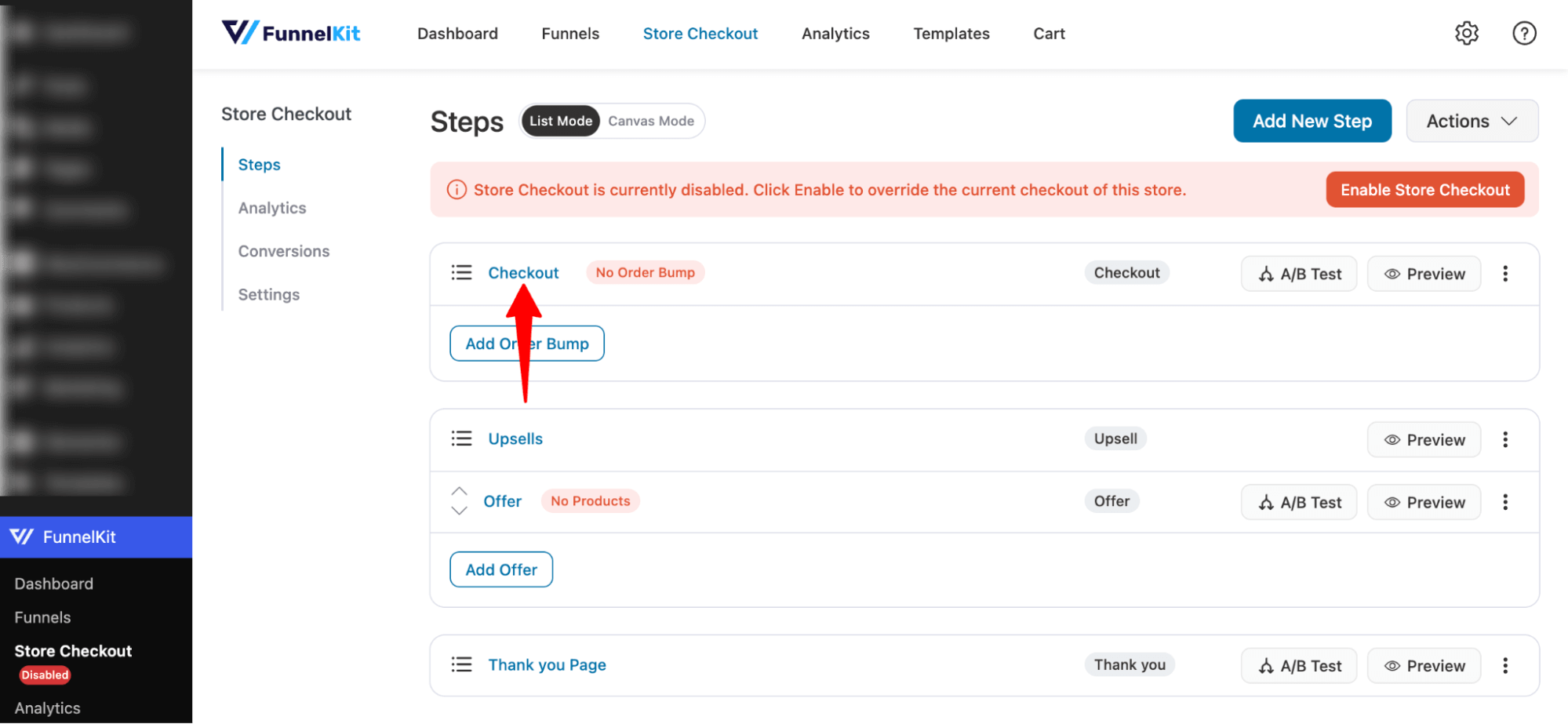Start A/B Test for the Offer
Viewport: 1568px width, 724px height.
(x=1299, y=502)
